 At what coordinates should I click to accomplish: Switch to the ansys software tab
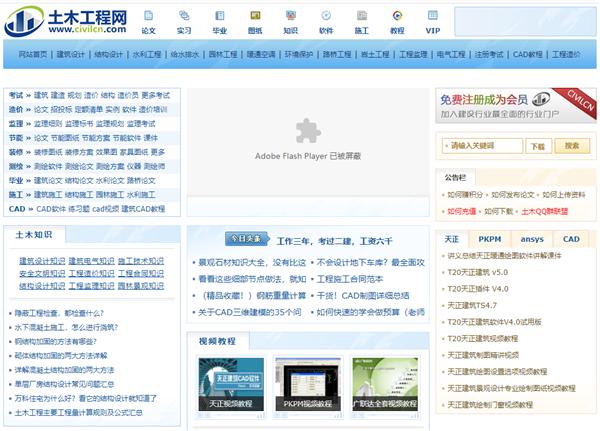coord(532,239)
